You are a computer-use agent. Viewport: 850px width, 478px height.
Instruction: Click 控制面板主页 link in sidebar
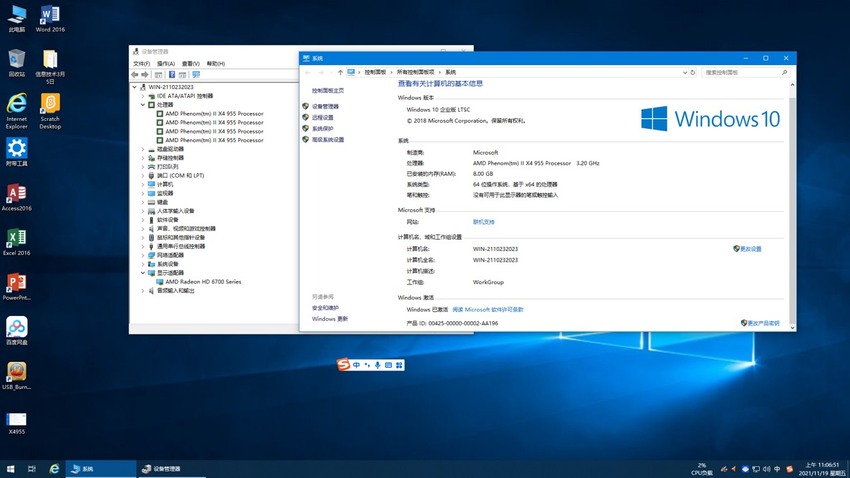328,91
